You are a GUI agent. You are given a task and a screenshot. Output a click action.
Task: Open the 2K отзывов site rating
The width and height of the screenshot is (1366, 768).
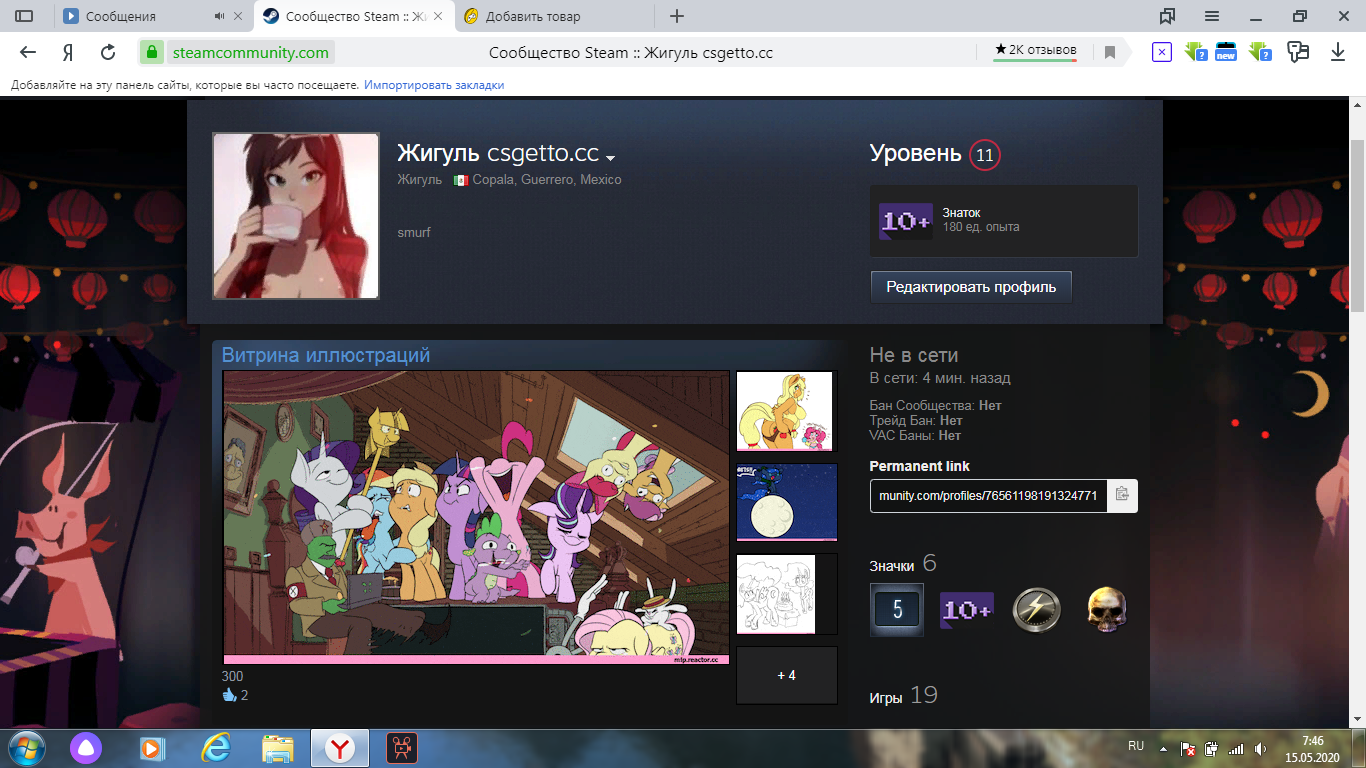click(1035, 50)
